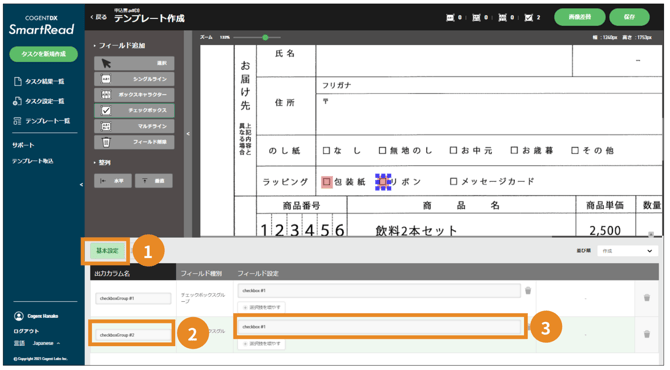Click the green new task button
The image size is (670, 370).
pos(44,54)
